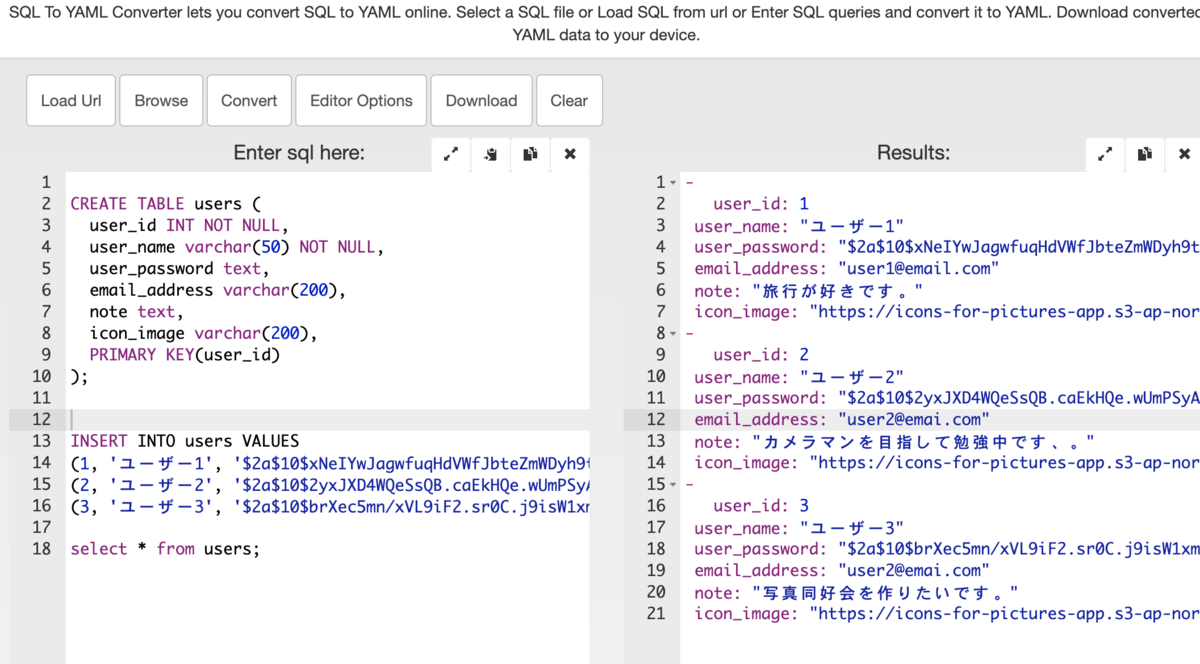The image size is (1200, 664).
Task: Click the SQL row starting with (2, 'ユーザー2'
Action: (330, 484)
